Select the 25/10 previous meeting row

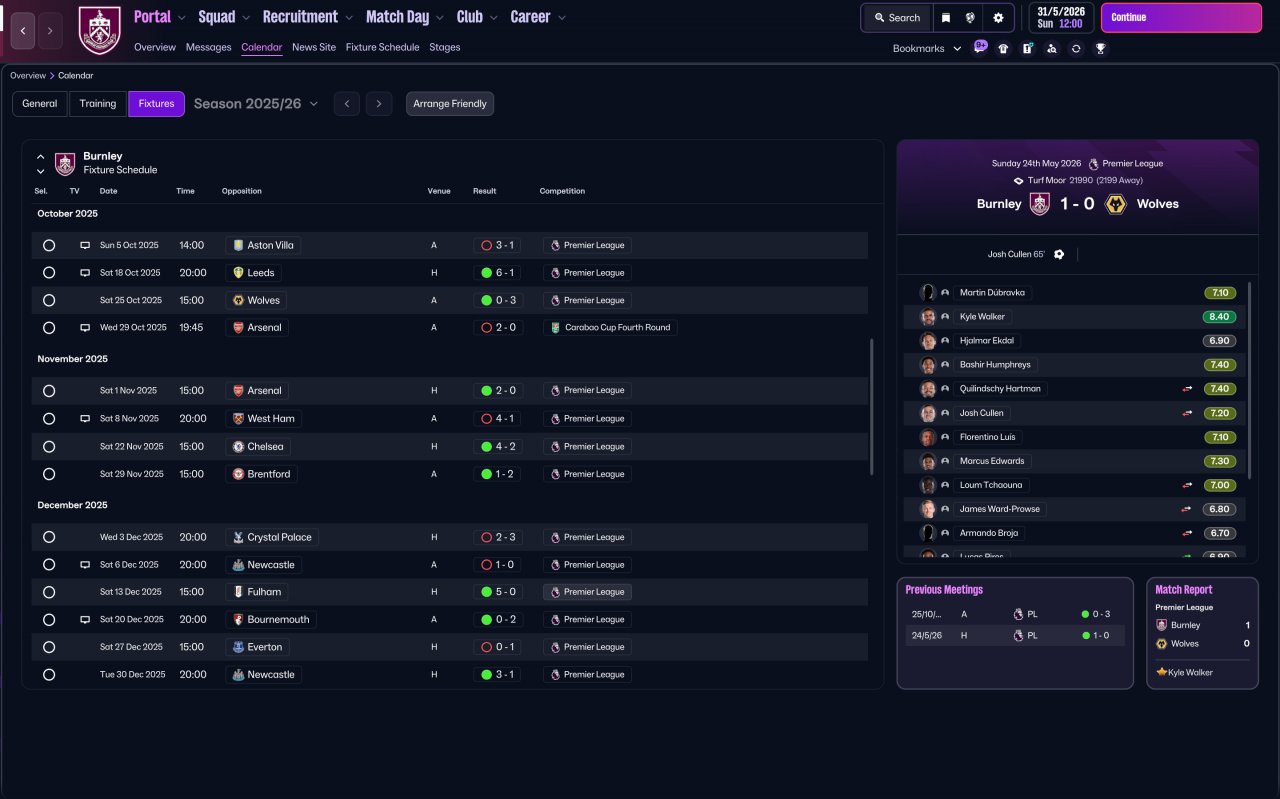pyautogui.click(x=1014, y=614)
